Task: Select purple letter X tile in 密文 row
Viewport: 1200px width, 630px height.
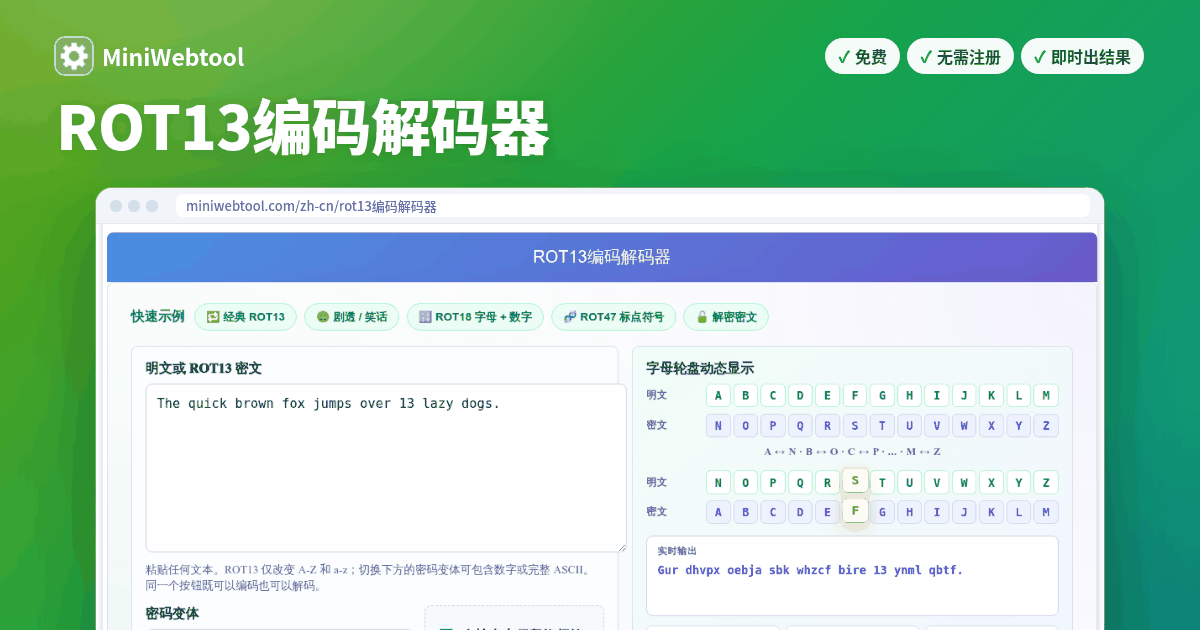Action: (991, 426)
